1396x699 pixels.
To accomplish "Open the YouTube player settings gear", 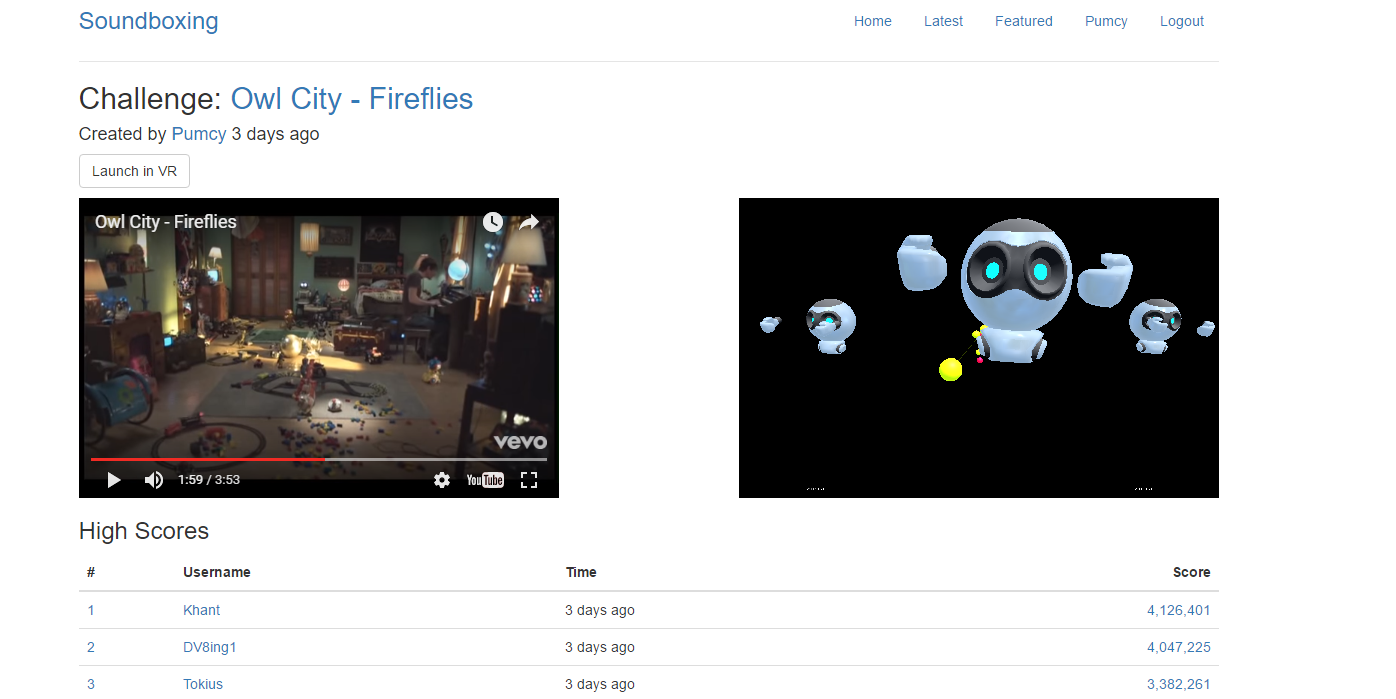I will click(x=442, y=480).
